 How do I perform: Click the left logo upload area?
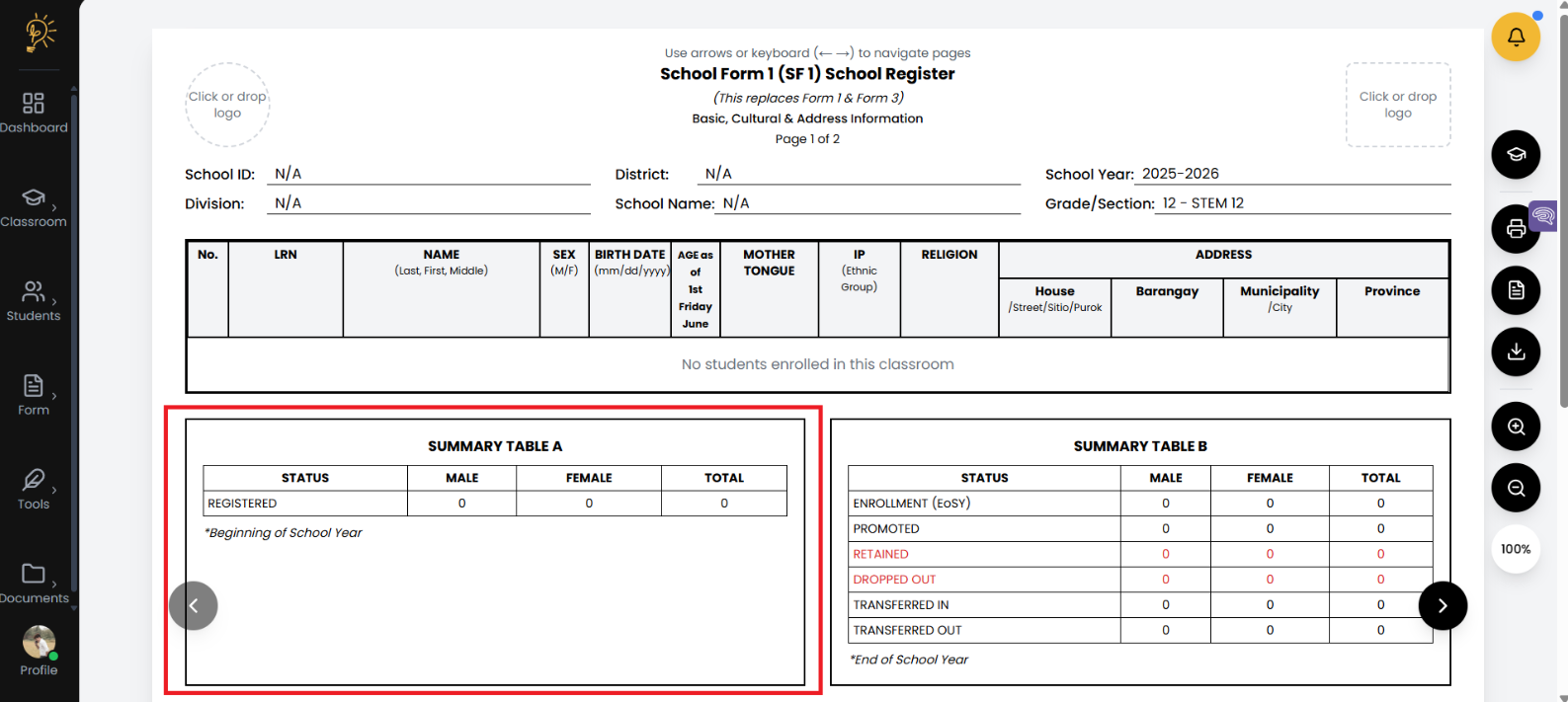pos(227,105)
